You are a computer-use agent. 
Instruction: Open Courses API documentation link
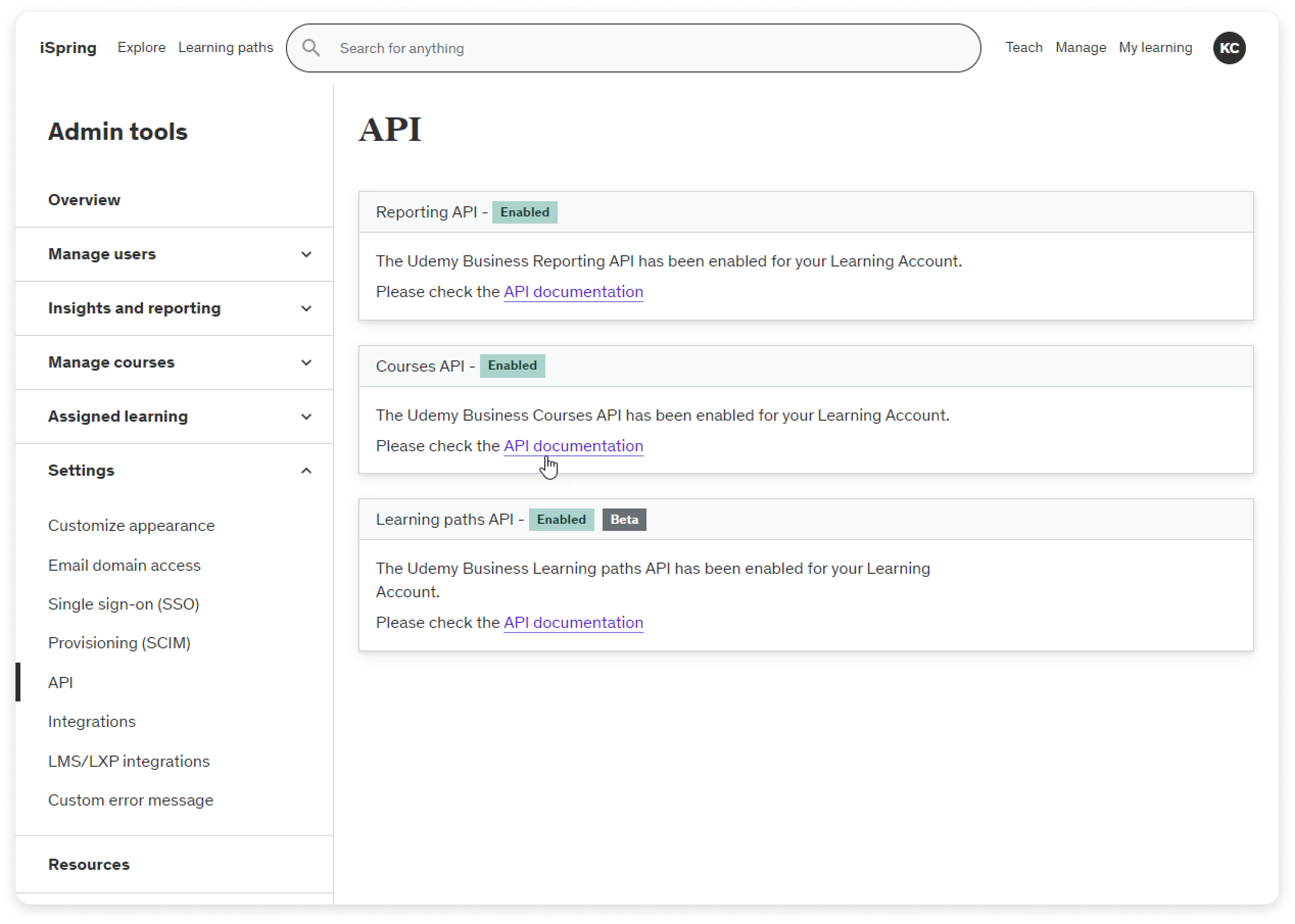(x=573, y=446)
